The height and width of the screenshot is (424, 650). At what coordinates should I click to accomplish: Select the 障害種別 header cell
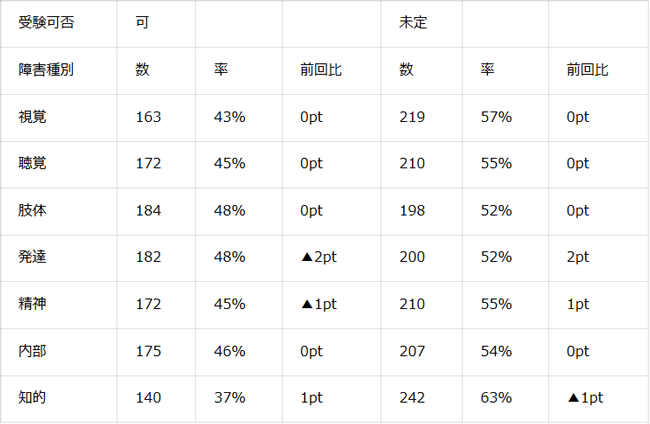pyautogui.click(x=46, y=70)
